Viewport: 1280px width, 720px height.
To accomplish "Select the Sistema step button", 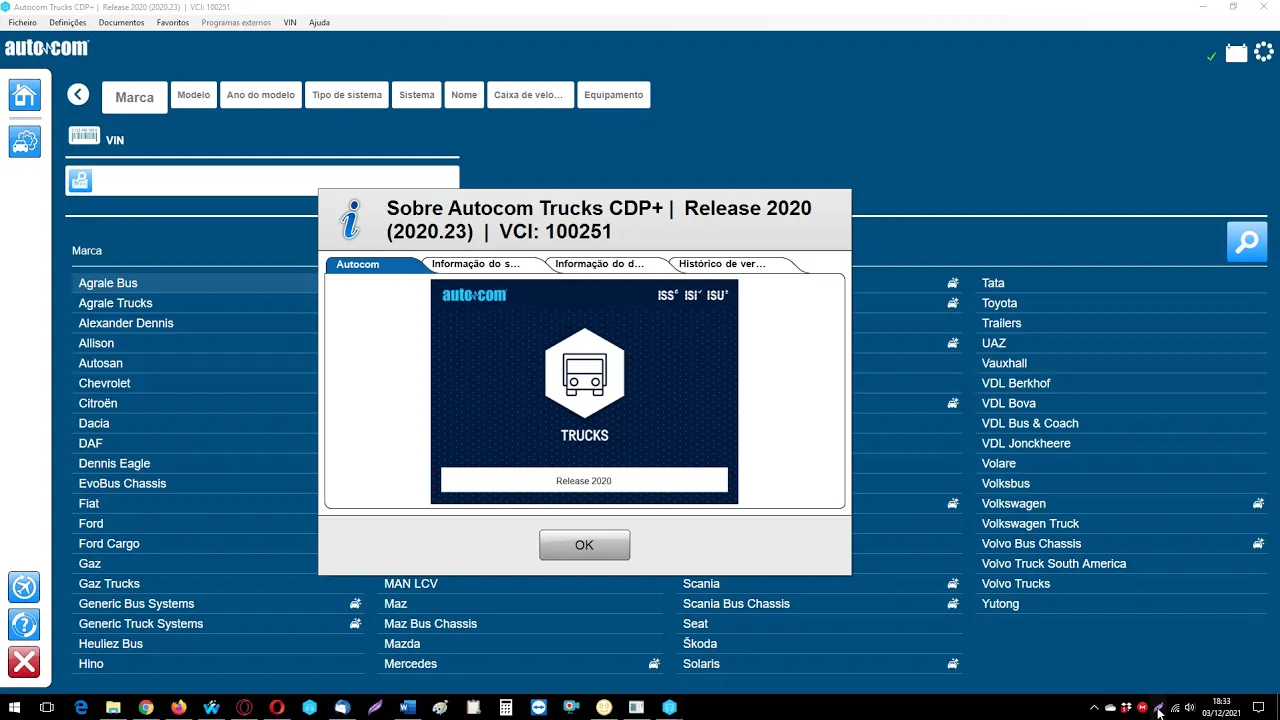I will 416,95.
